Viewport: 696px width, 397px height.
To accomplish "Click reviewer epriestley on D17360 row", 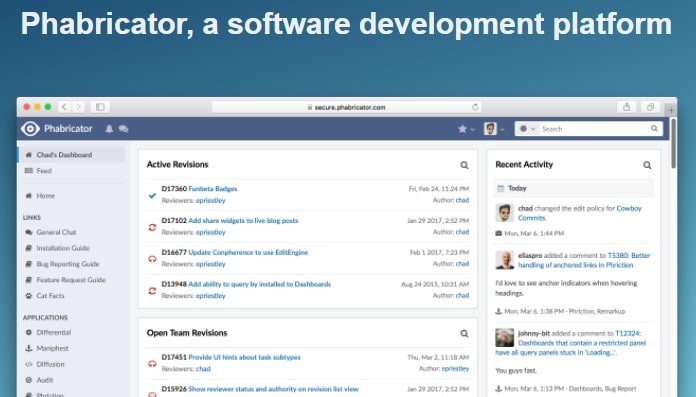I will click(x=211, y=201).
